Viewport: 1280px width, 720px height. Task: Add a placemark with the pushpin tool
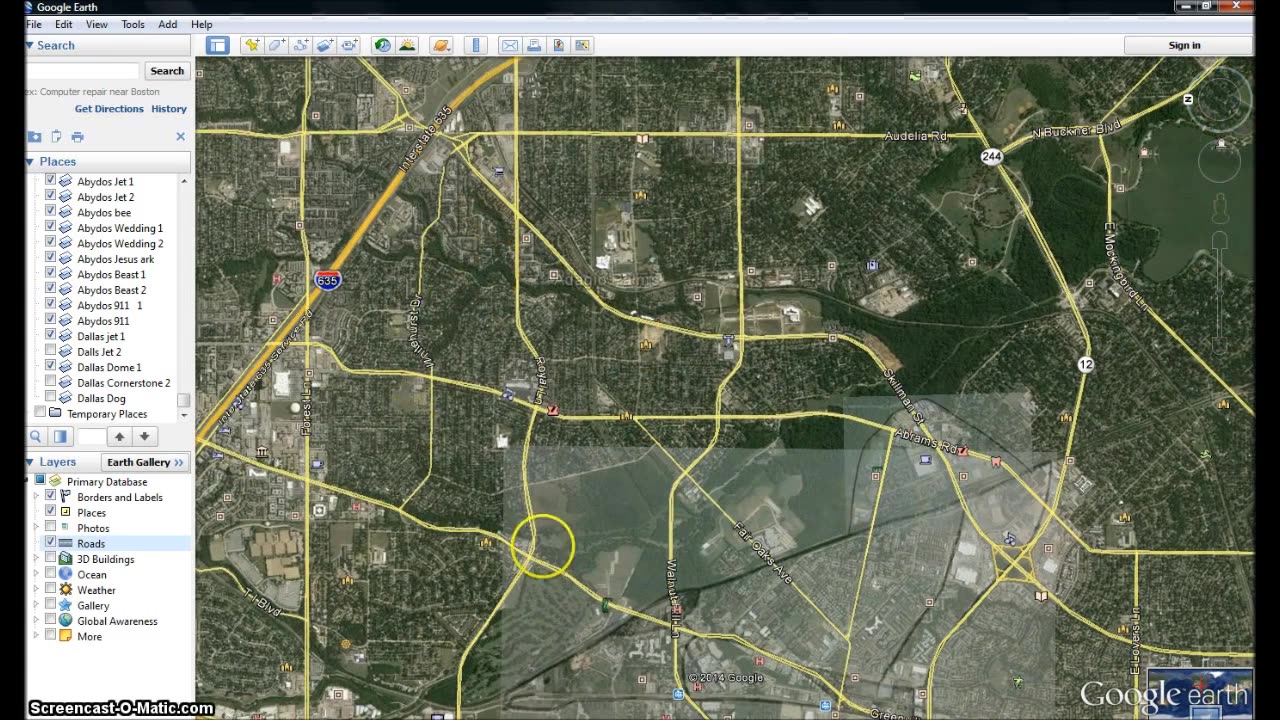pyautogui.click(x=251, y=45)
